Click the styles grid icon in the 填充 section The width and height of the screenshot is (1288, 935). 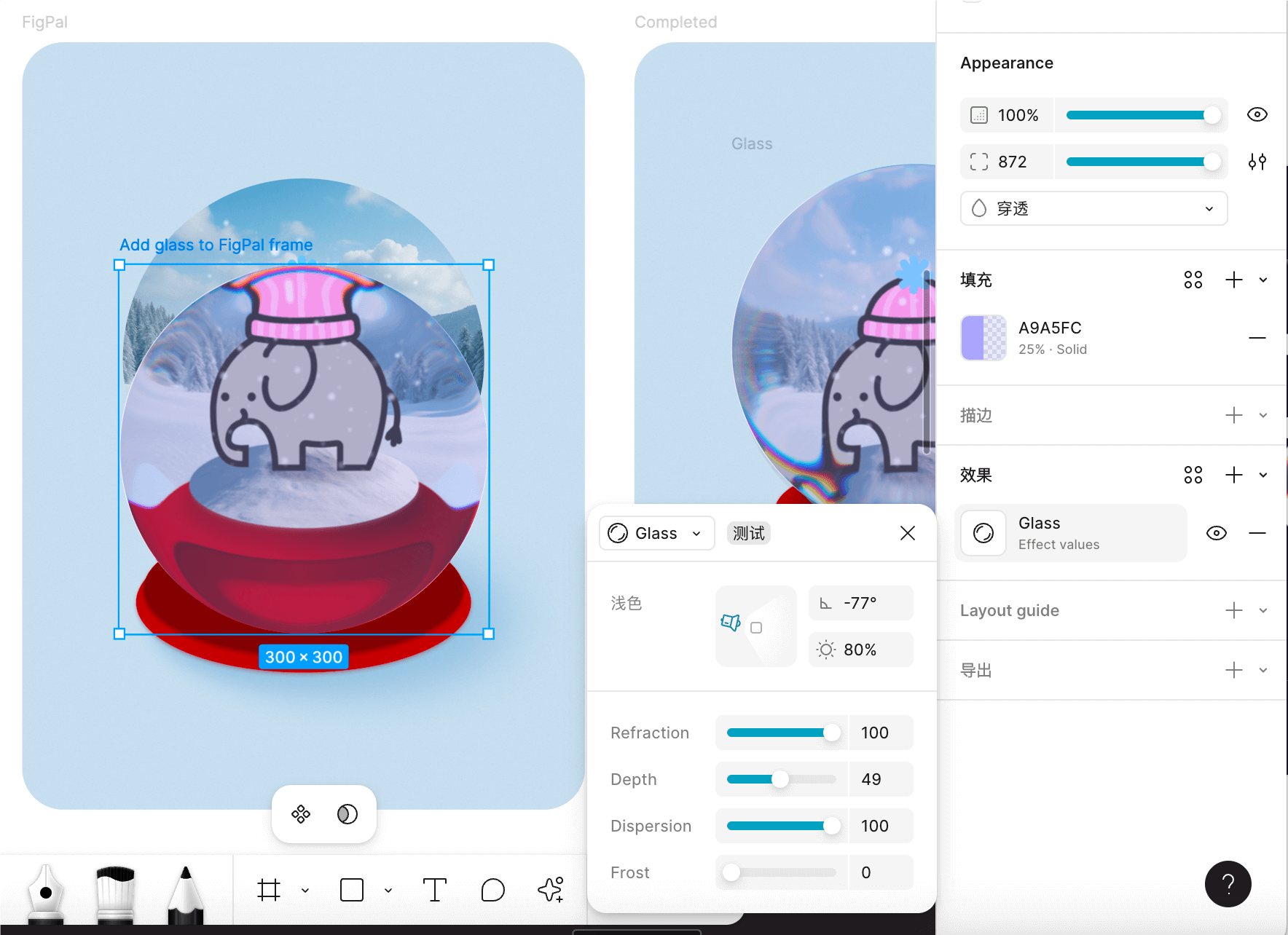[x=1193, y=280]
